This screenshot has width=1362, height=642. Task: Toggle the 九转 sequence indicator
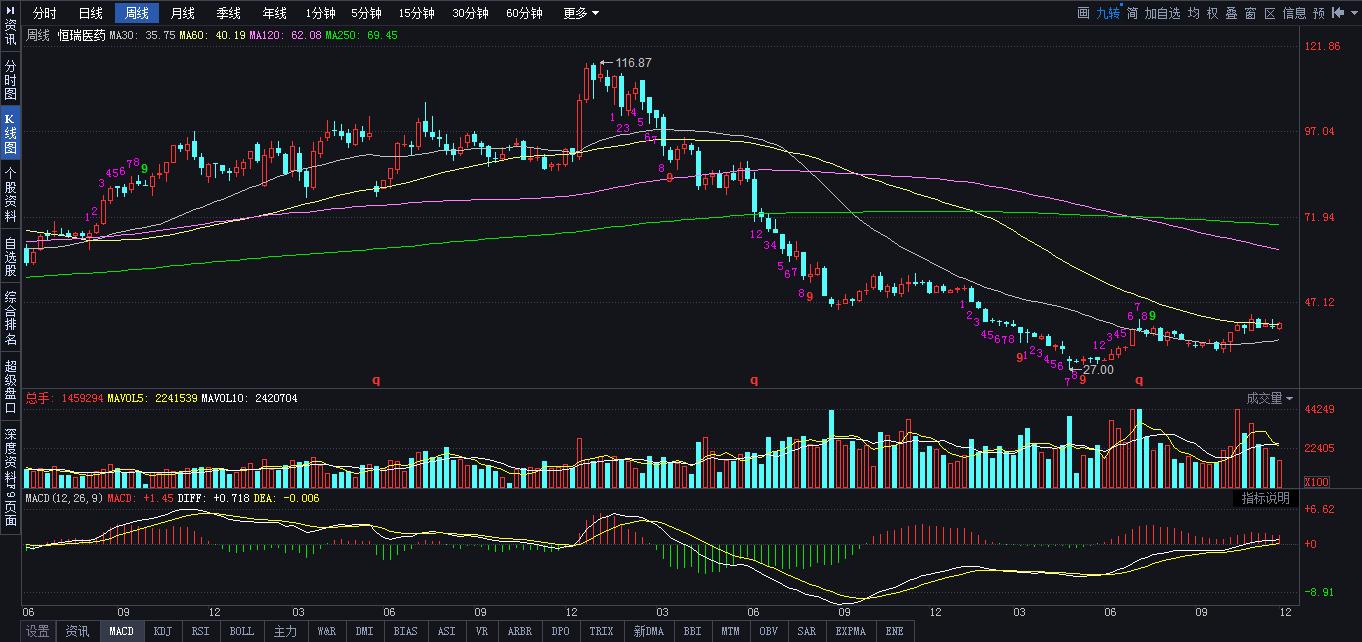point(1107,13)
